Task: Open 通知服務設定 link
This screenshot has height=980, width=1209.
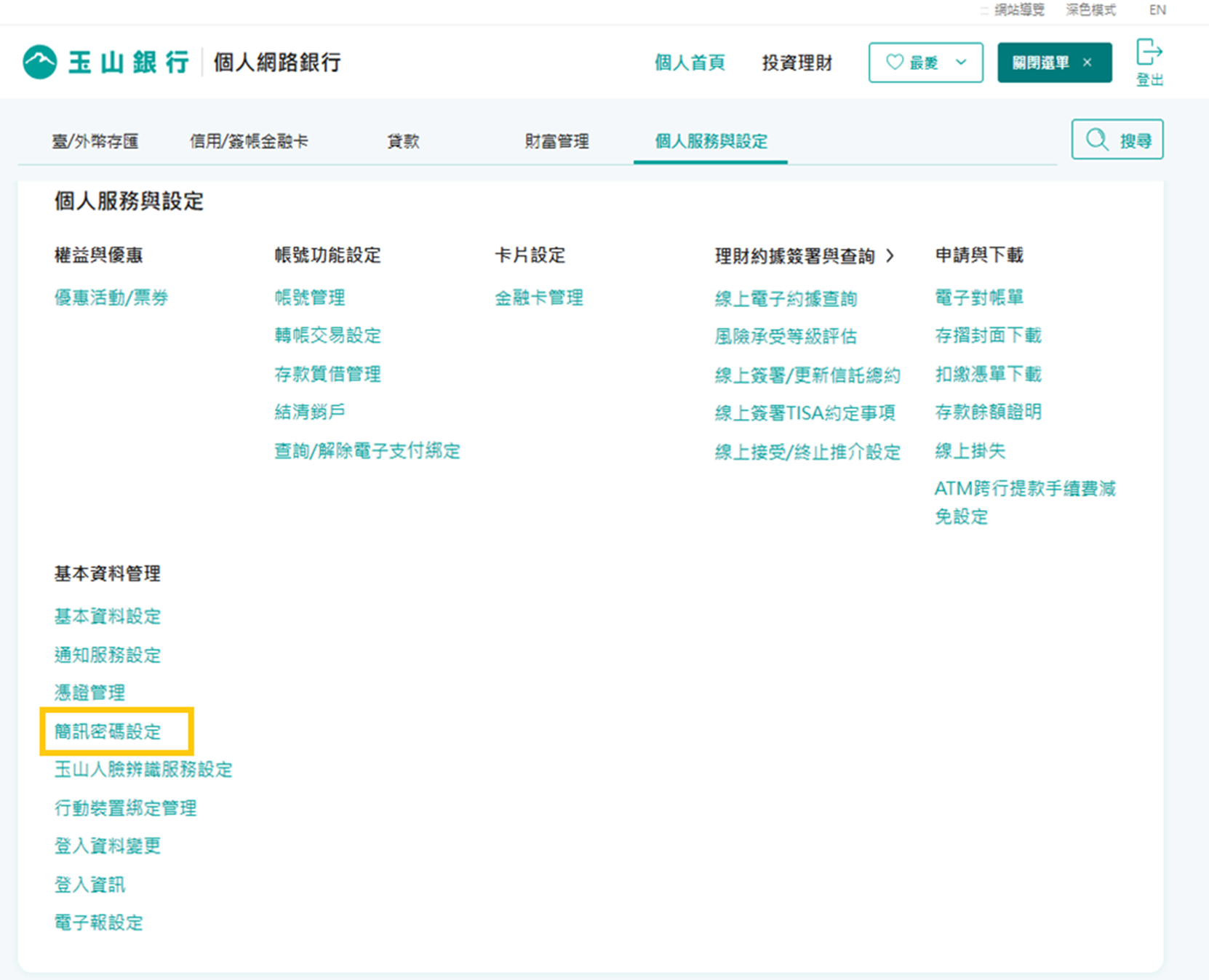Action: click(x=108, y=655)
